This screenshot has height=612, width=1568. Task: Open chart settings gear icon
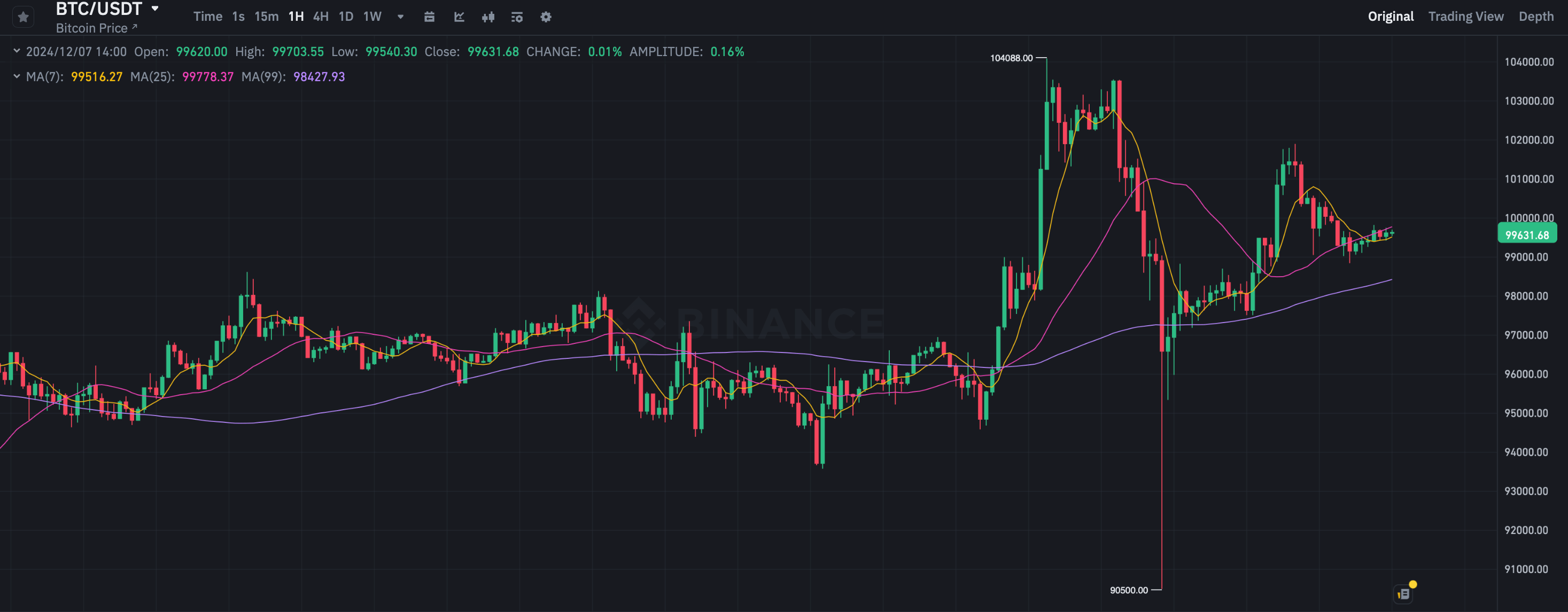[x=546, y=17]
